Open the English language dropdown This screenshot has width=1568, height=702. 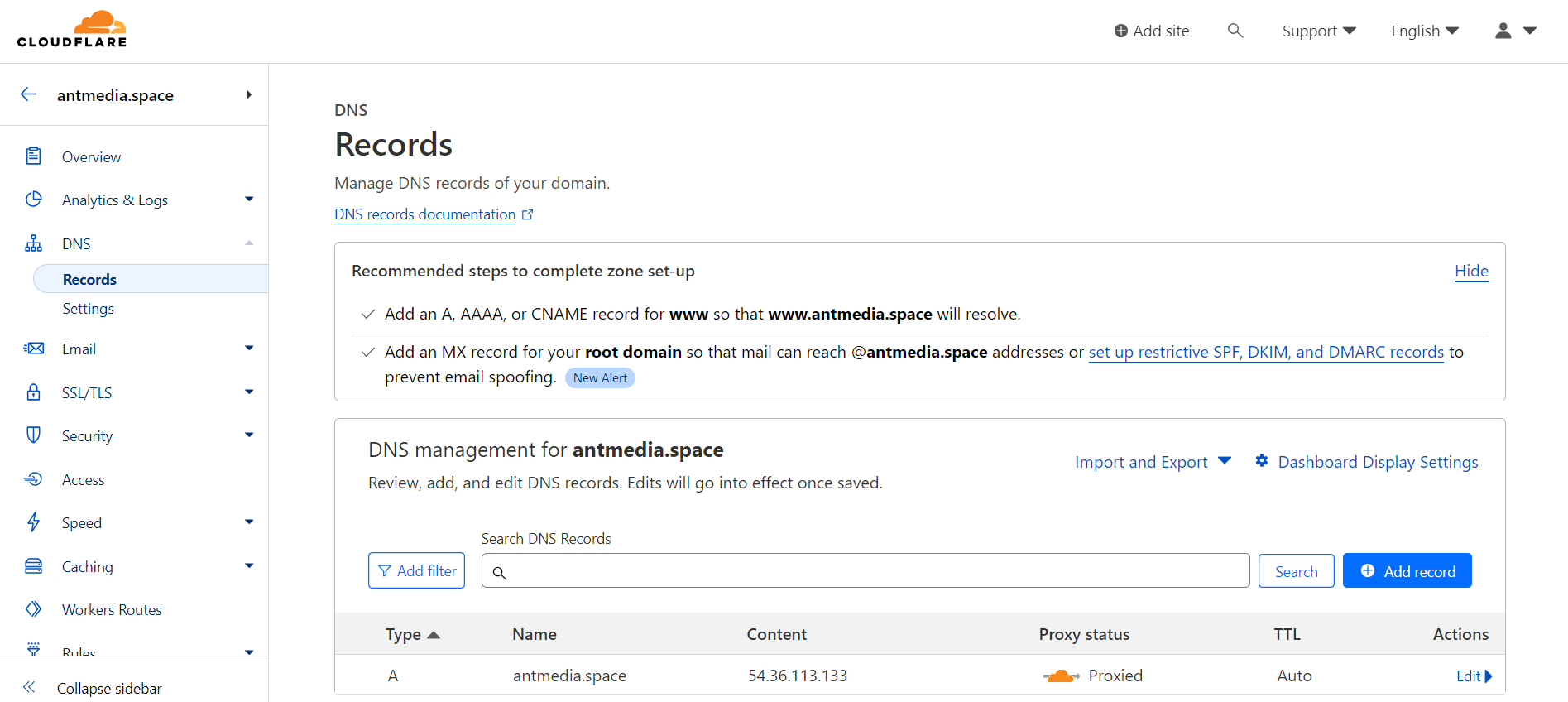[1425, 31]
